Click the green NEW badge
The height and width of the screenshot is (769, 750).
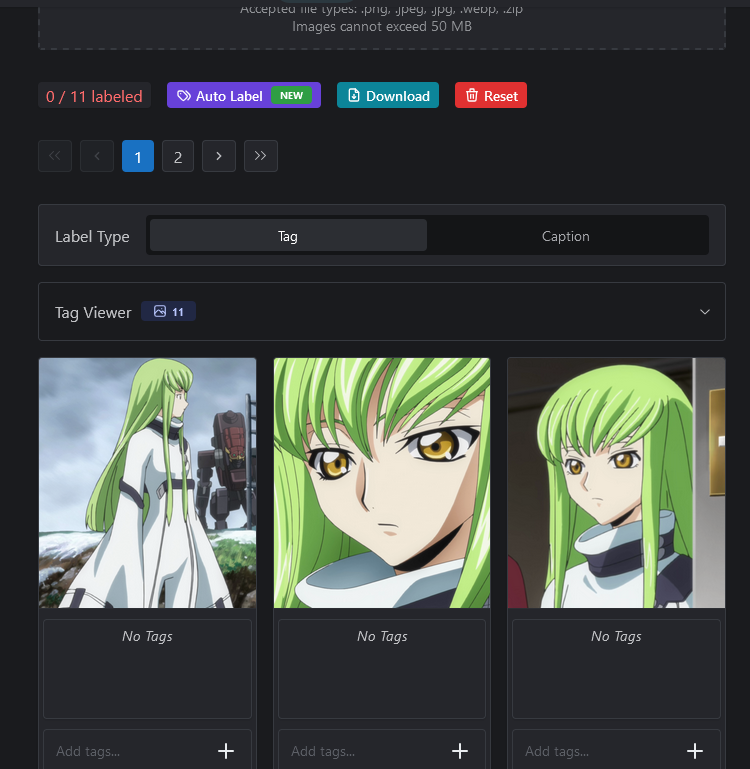click(x=291, y=96)
